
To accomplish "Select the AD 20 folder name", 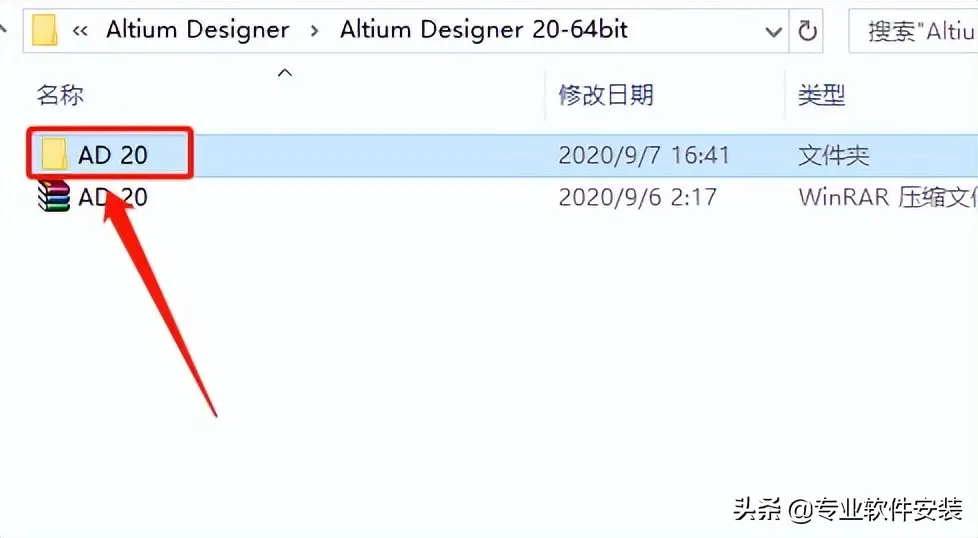I will 113,155.
